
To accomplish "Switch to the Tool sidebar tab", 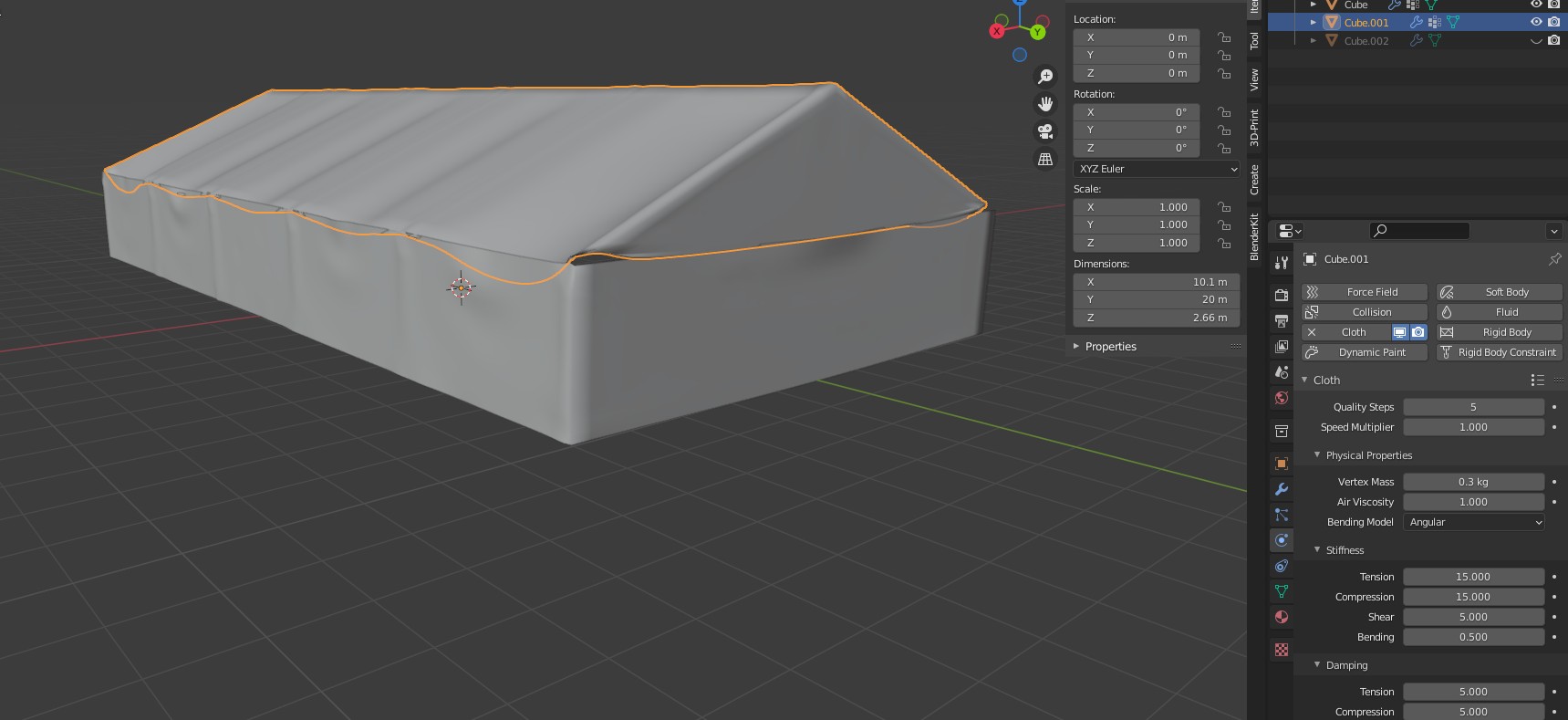I will coord(1254,41).
